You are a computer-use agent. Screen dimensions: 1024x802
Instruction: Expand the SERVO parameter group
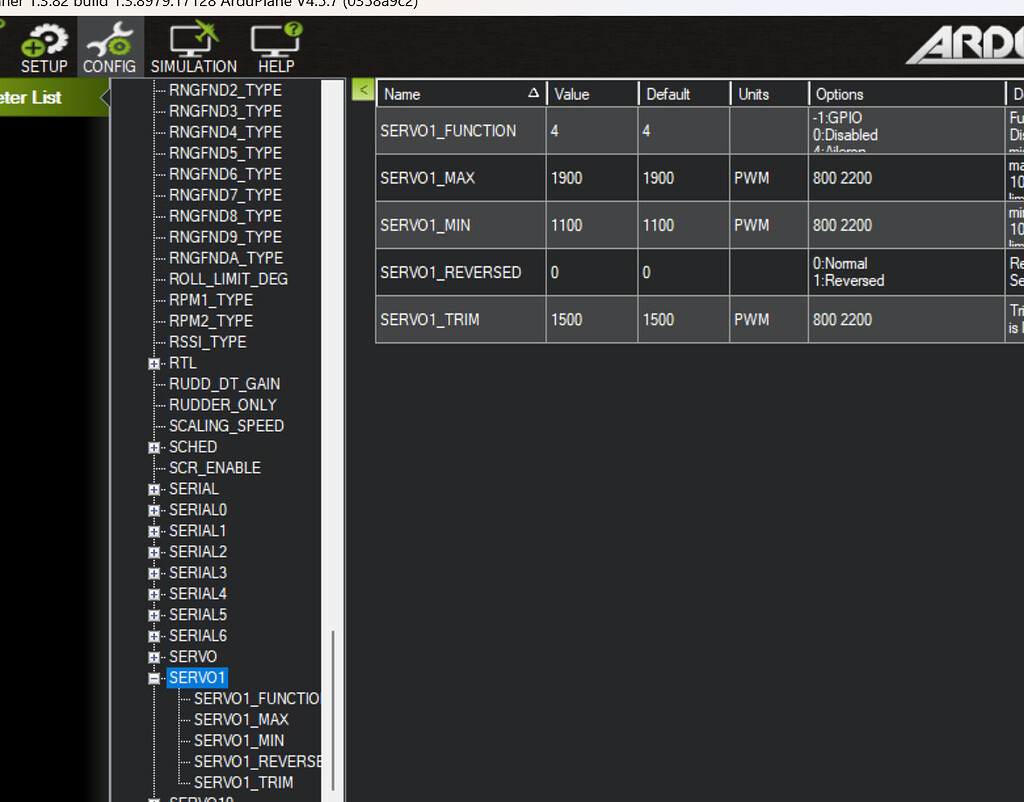click(x=154, y=658)
